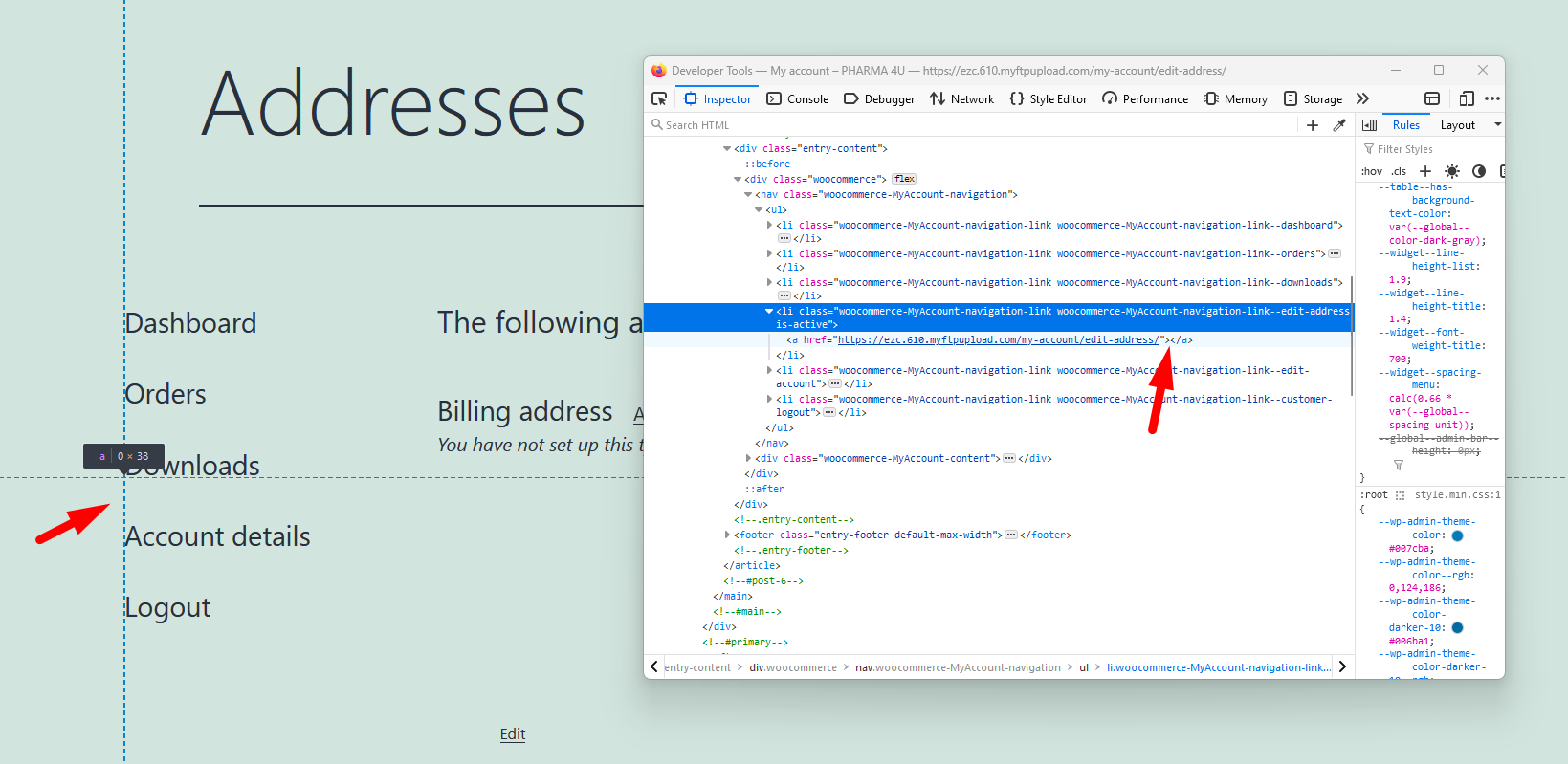The image size is (1568, 764).
Task: Toggle the :hov pseudo-class panel
Action: (1372, 172)
